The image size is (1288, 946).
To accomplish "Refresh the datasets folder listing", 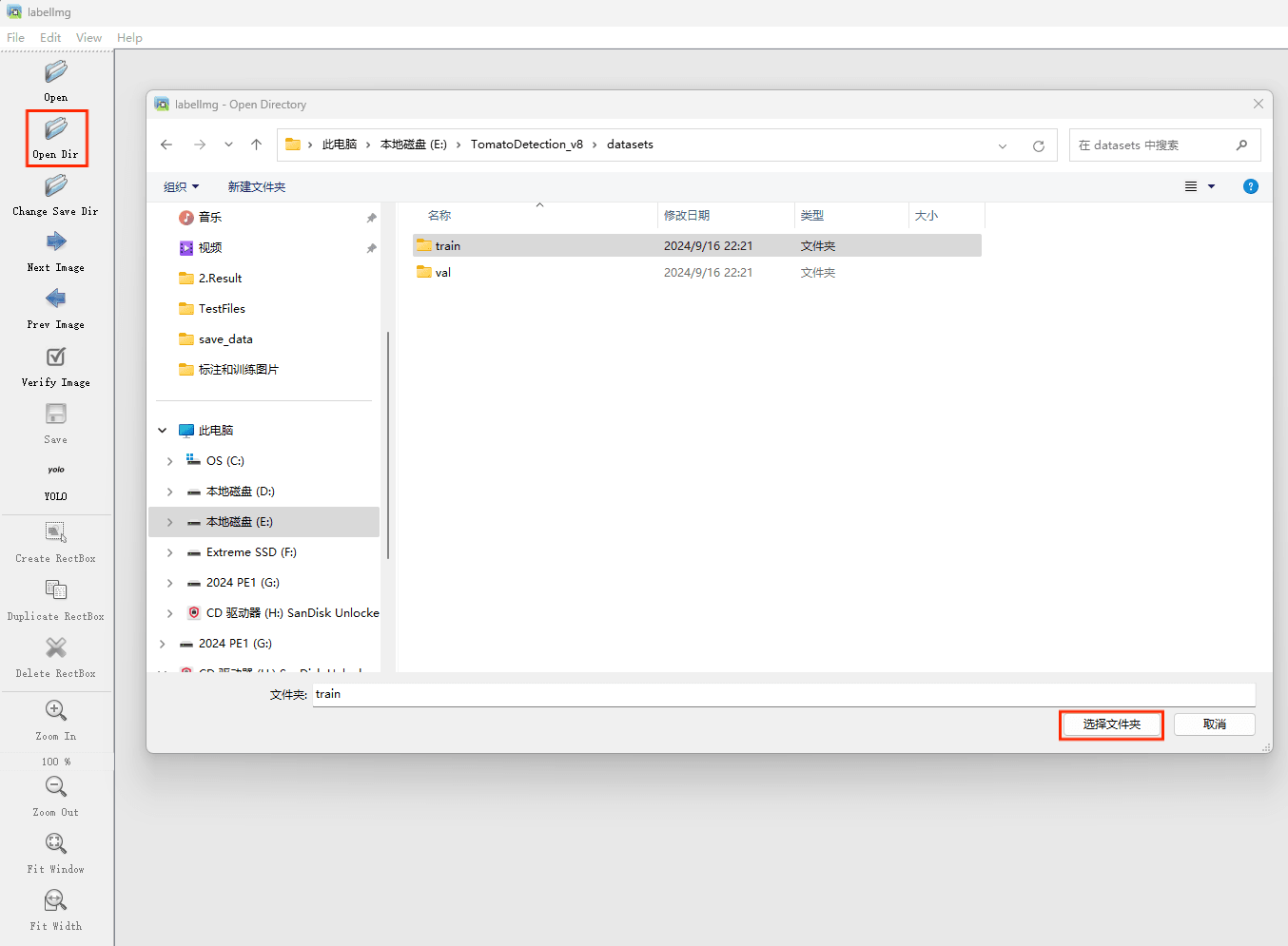I will 1039,145.
